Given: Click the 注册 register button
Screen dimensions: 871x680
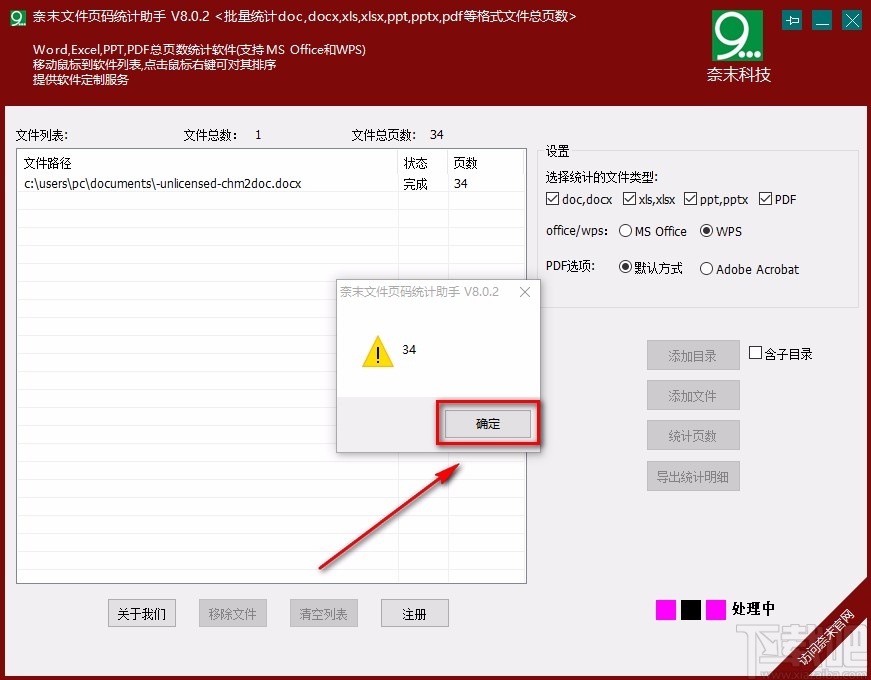Looking at the screenshot, I should 414,613.
